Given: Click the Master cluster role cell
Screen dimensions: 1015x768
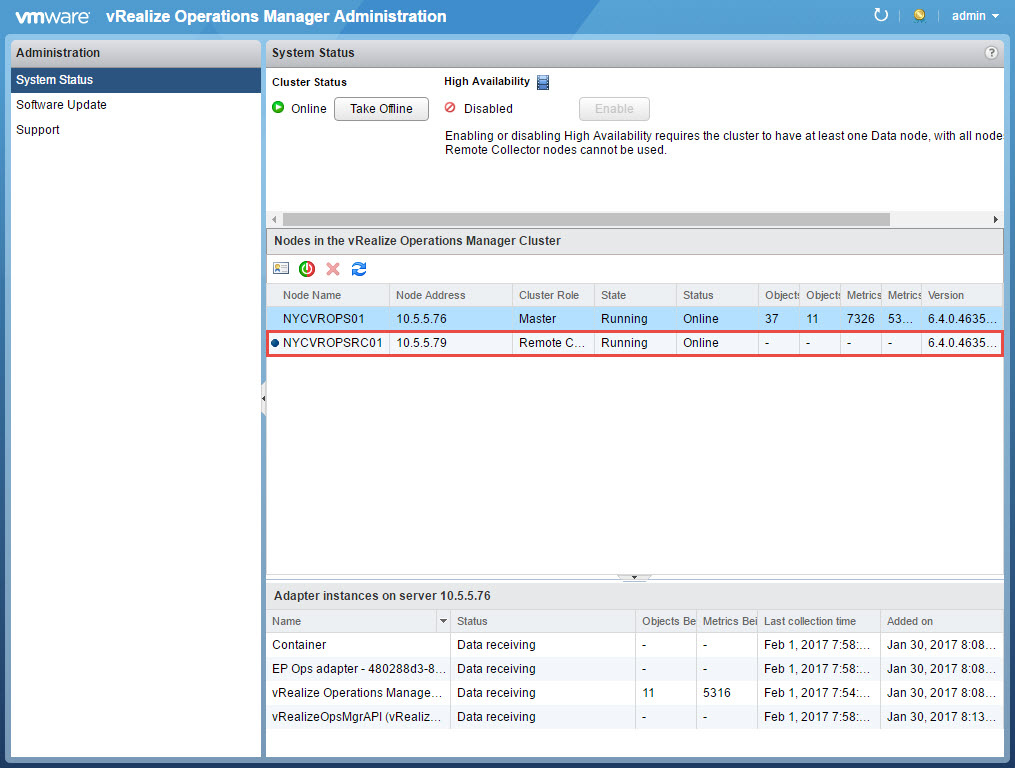Looking at the screenshot, I should [553, 319].
